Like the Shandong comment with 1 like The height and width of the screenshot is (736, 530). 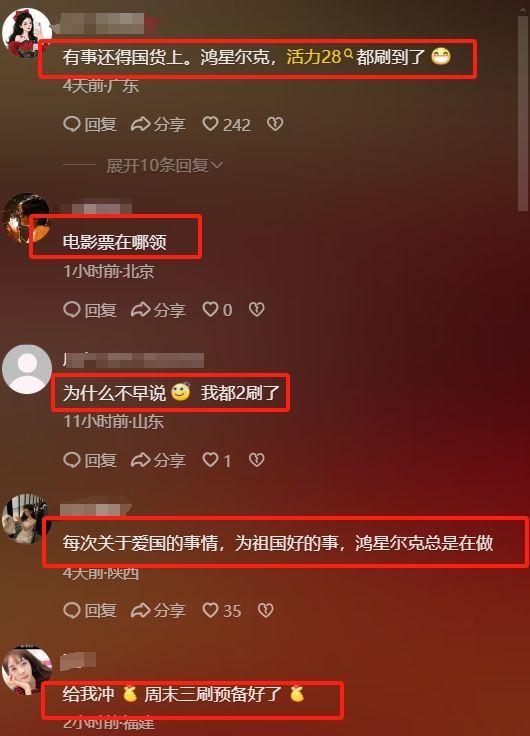click(216, 460)
